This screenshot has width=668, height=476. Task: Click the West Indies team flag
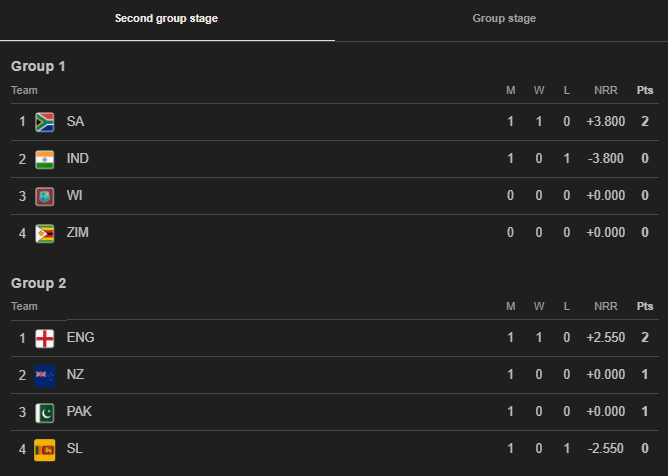click(x=44, y=196)
